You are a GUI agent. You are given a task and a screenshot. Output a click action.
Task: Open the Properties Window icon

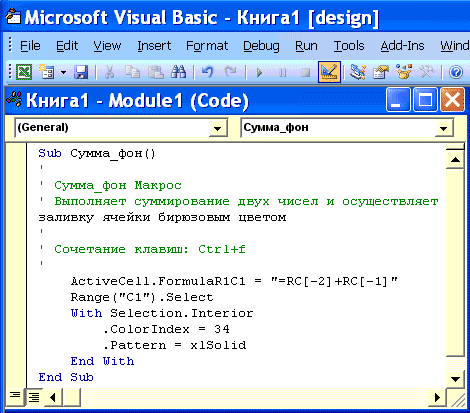381,72
